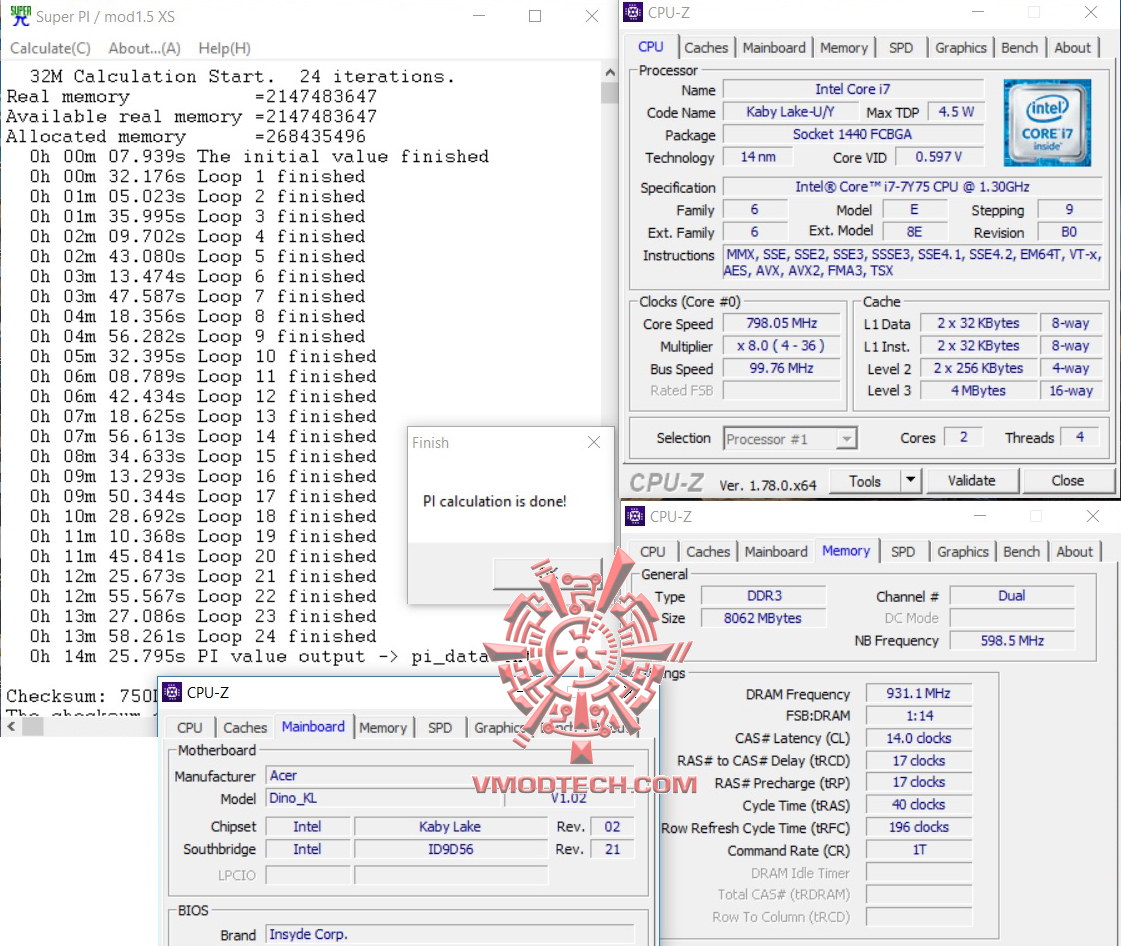The height and width of the screenshot is (946, 1121).
Task: Click the Tools button in CPU-Z
Action: pyautogui.click(x=864, y=481)
